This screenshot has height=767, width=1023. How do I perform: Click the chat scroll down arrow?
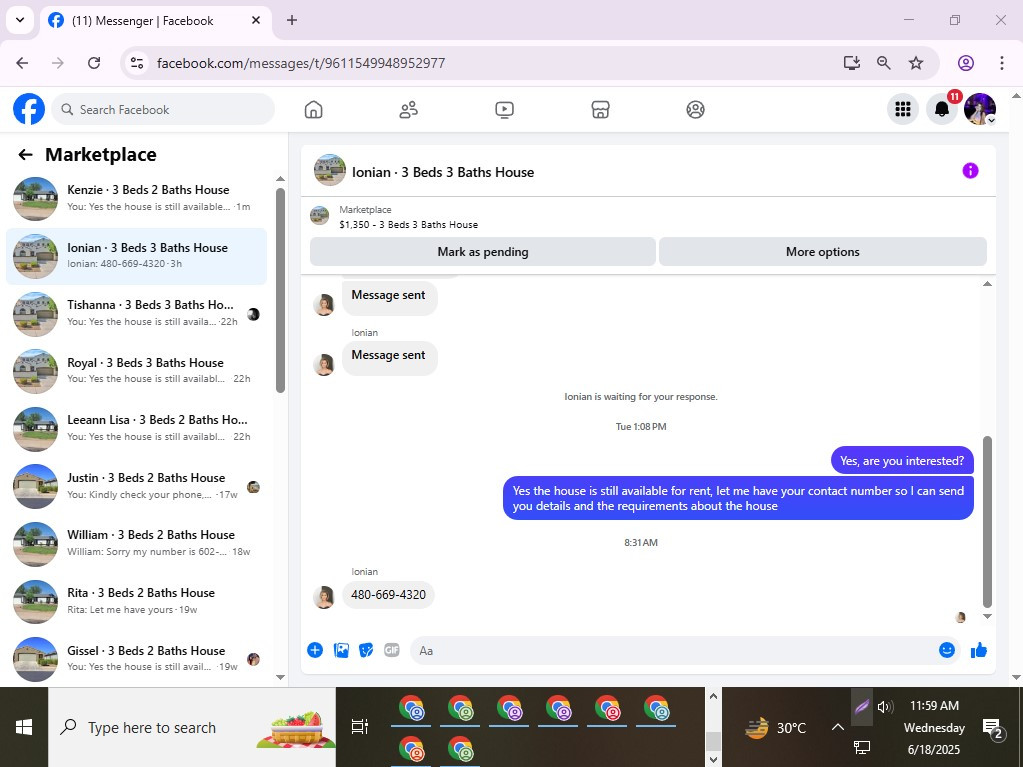(987, 616)
